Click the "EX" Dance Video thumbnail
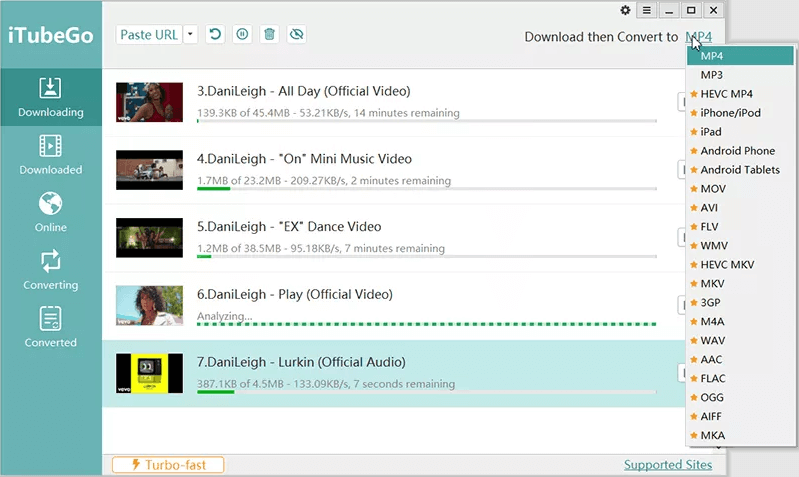Image resolution: width=799 pixels, height=477 pixels. coord(149,237)
